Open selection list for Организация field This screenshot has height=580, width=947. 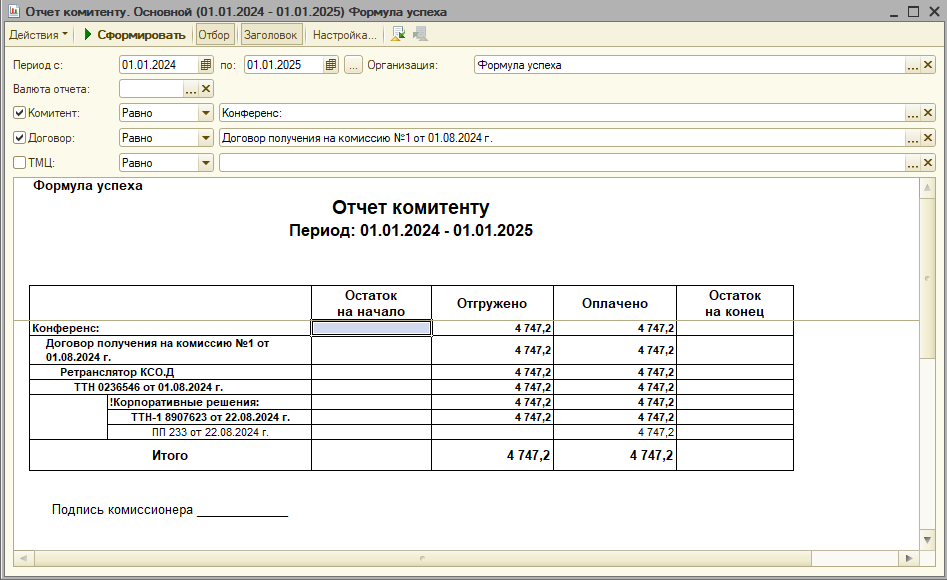click(x=912, y=65)
